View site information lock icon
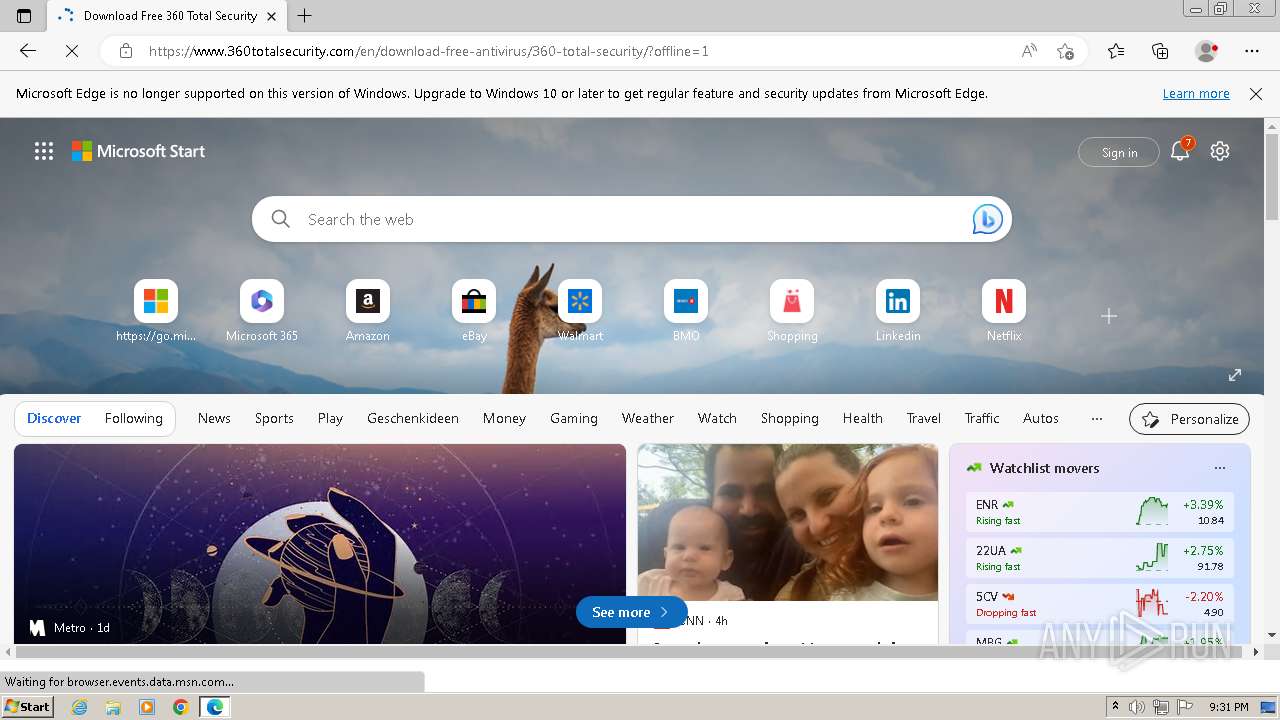 point(126,51)
